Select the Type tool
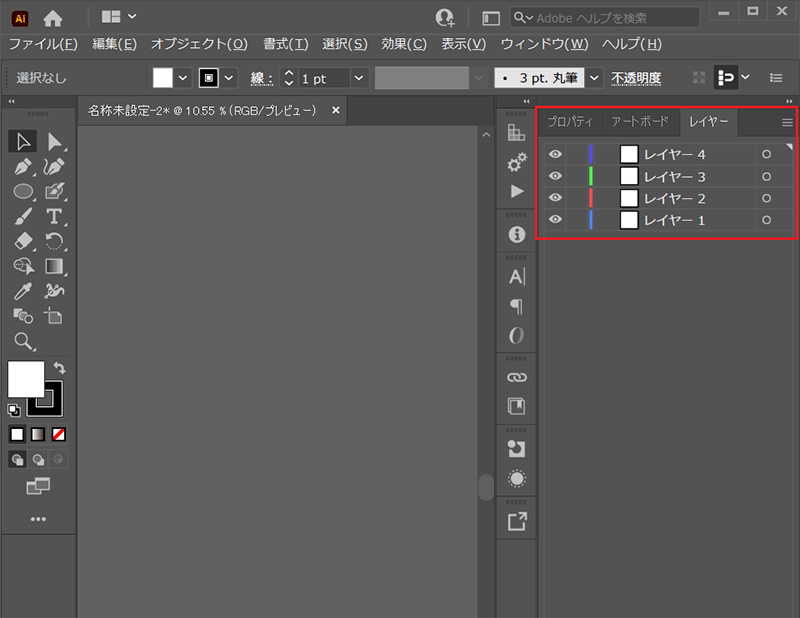Viewport: 800px width, 618px height. (54, 216)
